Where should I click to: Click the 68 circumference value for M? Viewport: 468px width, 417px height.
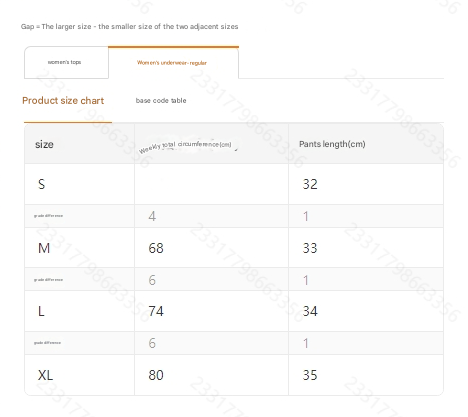pyautogui.click(x=156, y=248)
